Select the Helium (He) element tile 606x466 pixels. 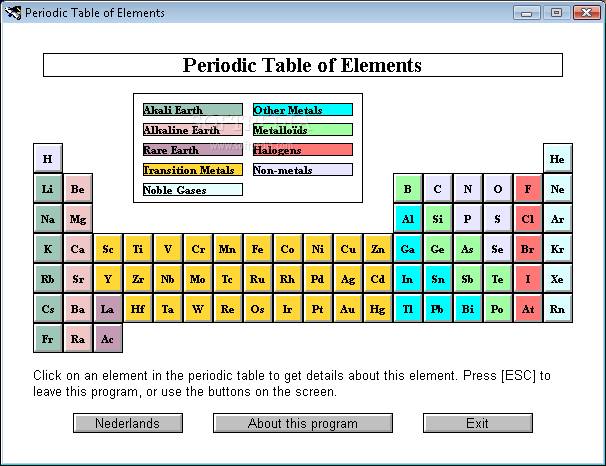tap(557, 159)
